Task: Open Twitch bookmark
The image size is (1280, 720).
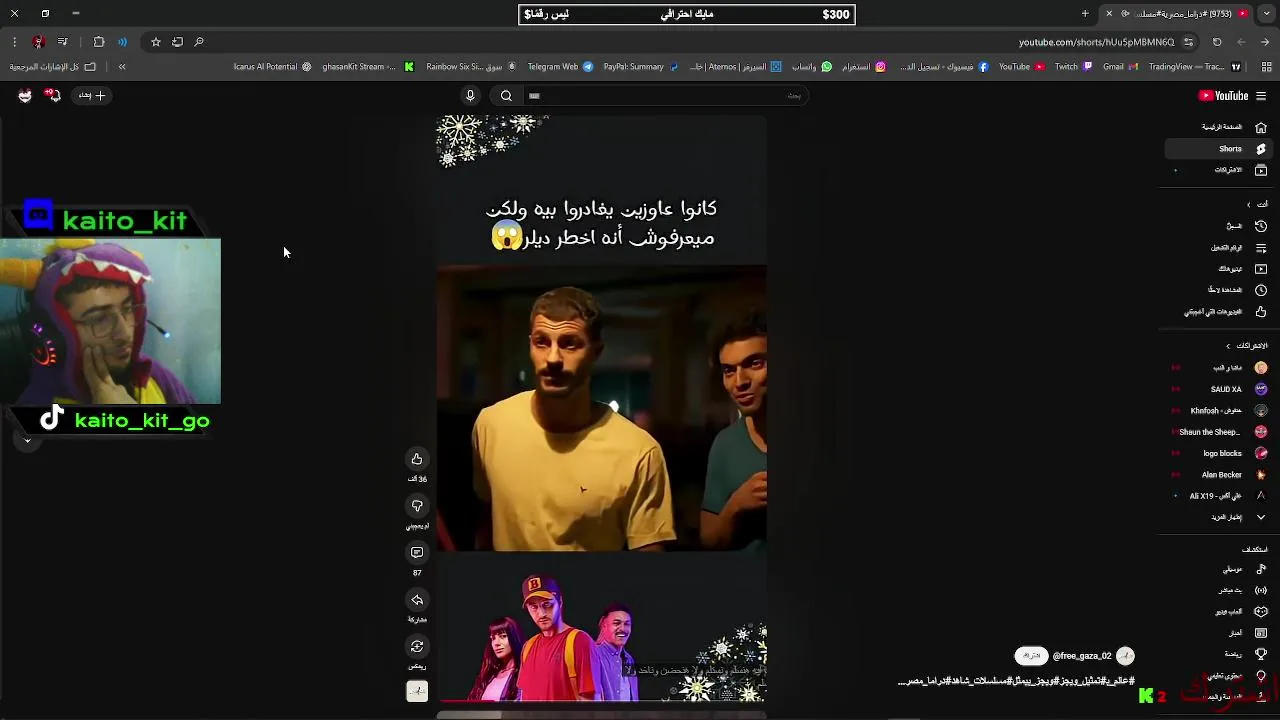Action: pyautogui.click(x=1073, y=67)
